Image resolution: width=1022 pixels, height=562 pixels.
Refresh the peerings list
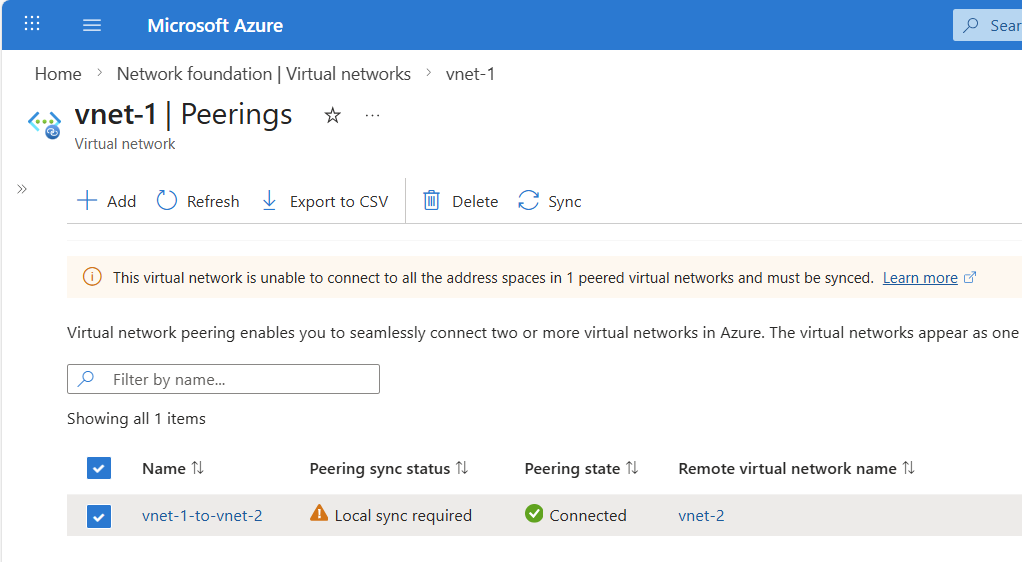click(x=198, y=201)
